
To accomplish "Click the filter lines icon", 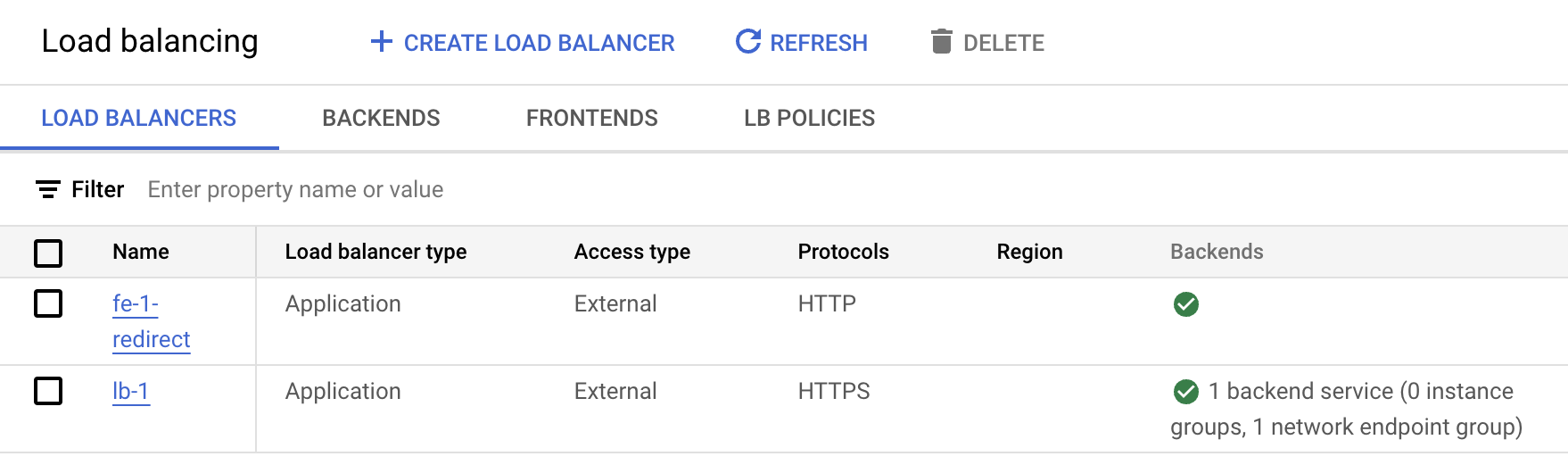I will pyautogui.click(x=48, y=189).
